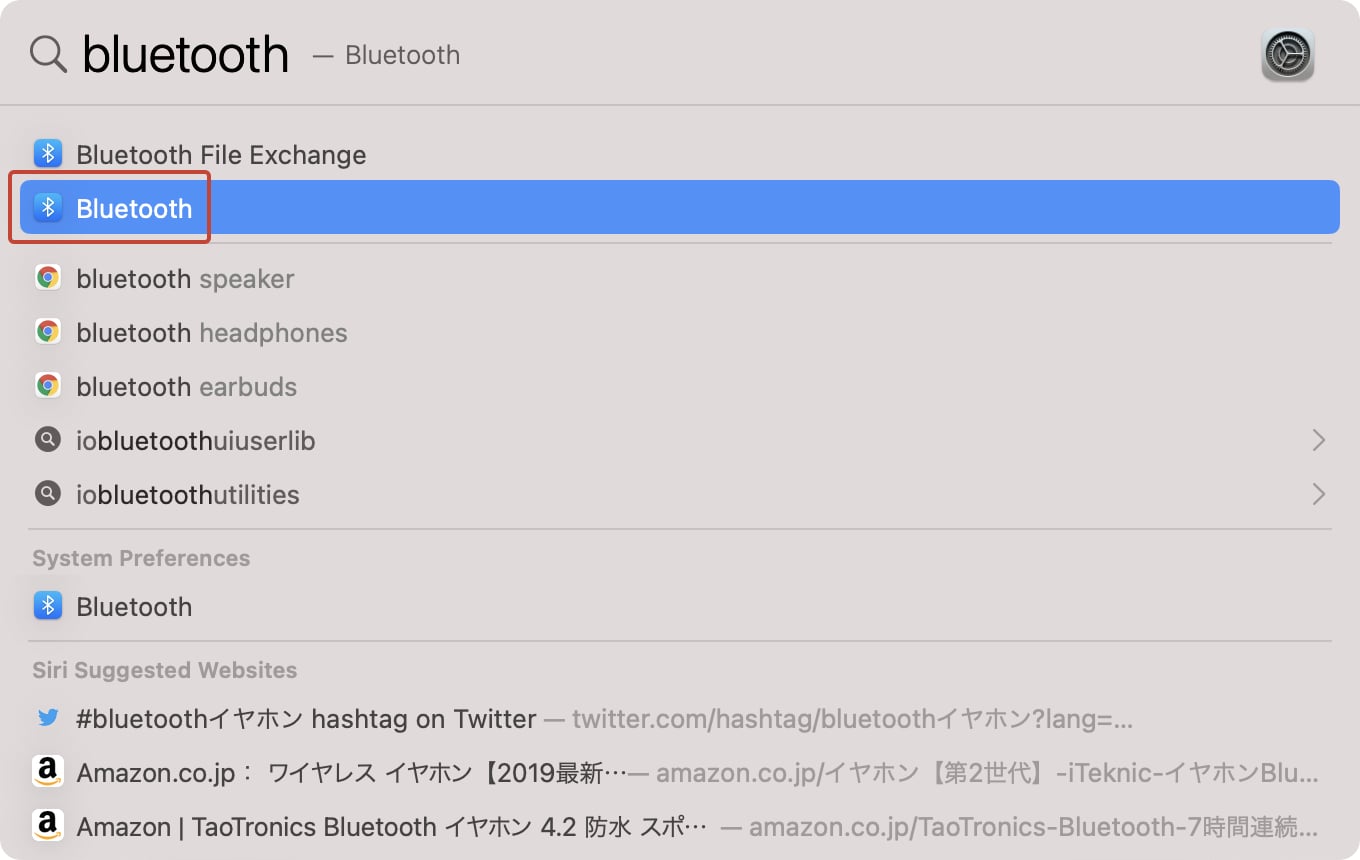The image size is (1360, 860).
Task: Select the Bluetooth File Exchange result
Action: coord(221,155)
